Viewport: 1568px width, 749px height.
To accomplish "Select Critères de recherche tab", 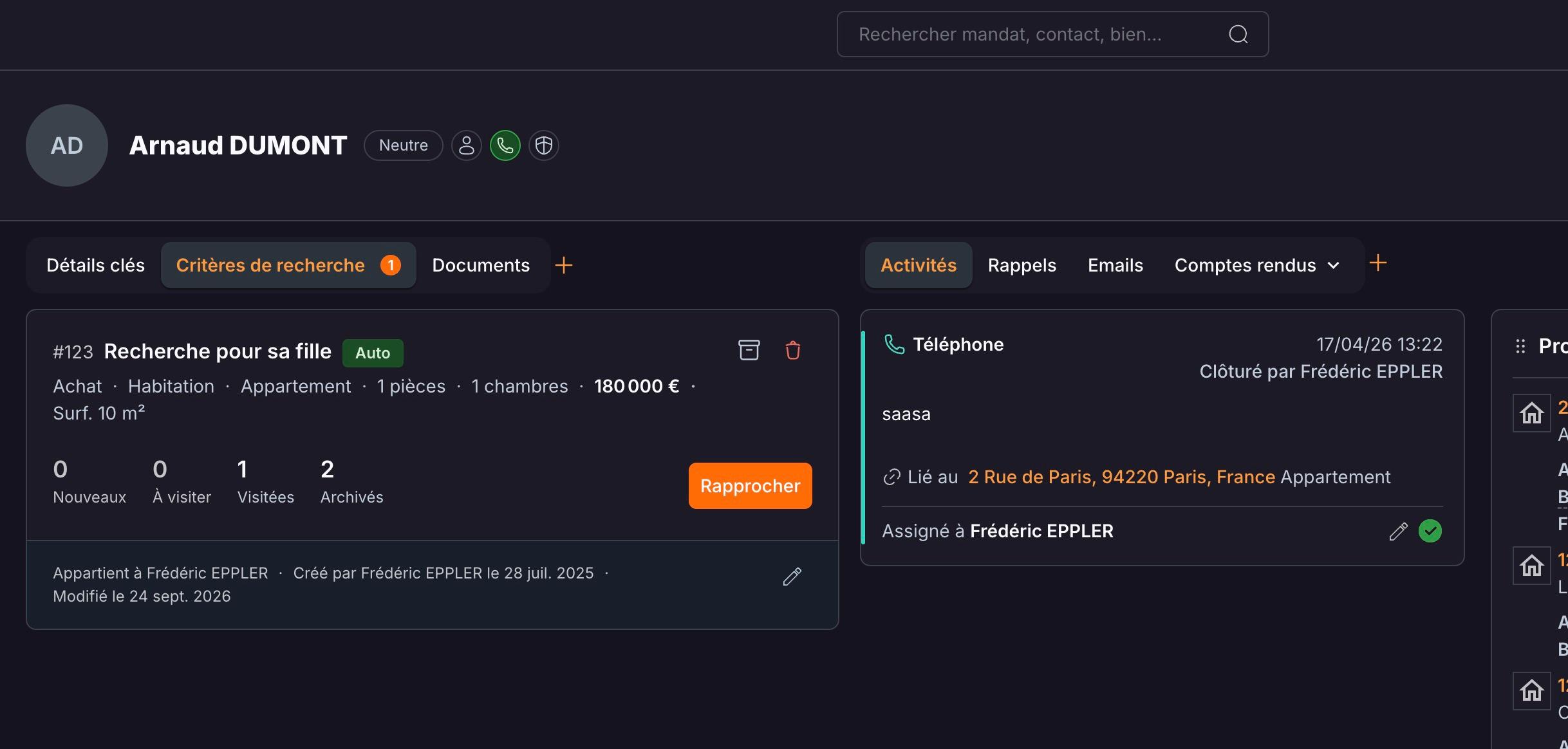I will click(288, 265).
